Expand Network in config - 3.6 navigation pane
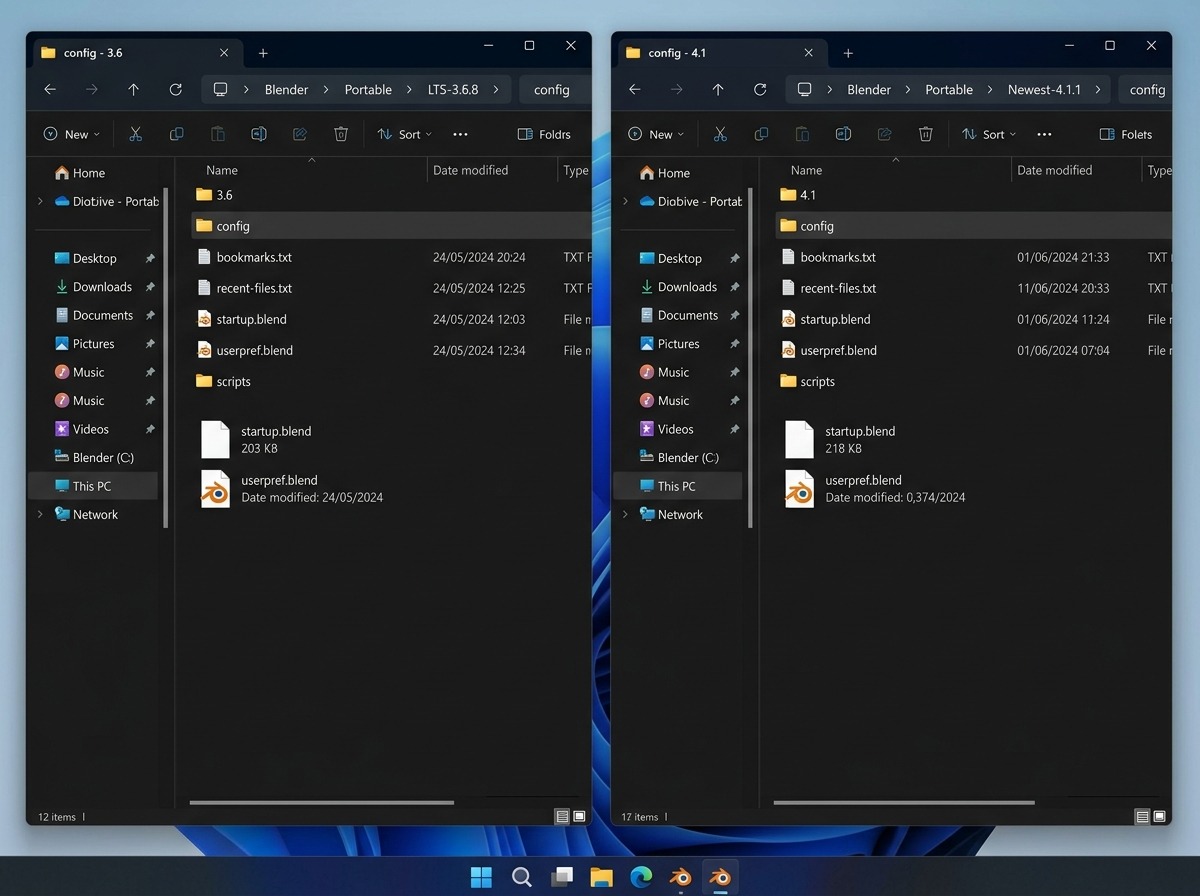 coord(40,514)
